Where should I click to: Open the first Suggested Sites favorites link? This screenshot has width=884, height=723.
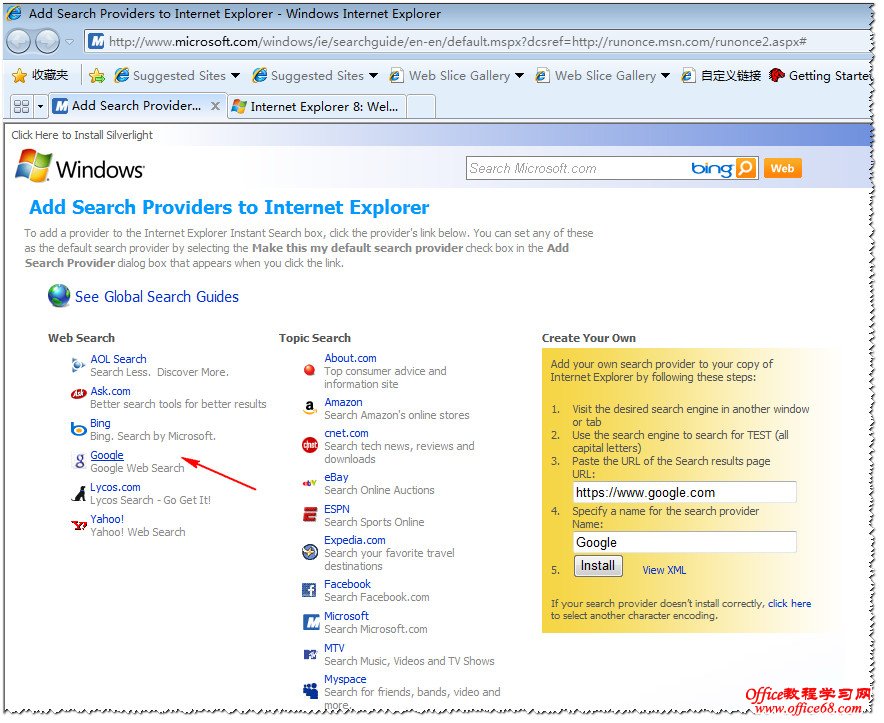pyautogui.click(x=170, y=75)
